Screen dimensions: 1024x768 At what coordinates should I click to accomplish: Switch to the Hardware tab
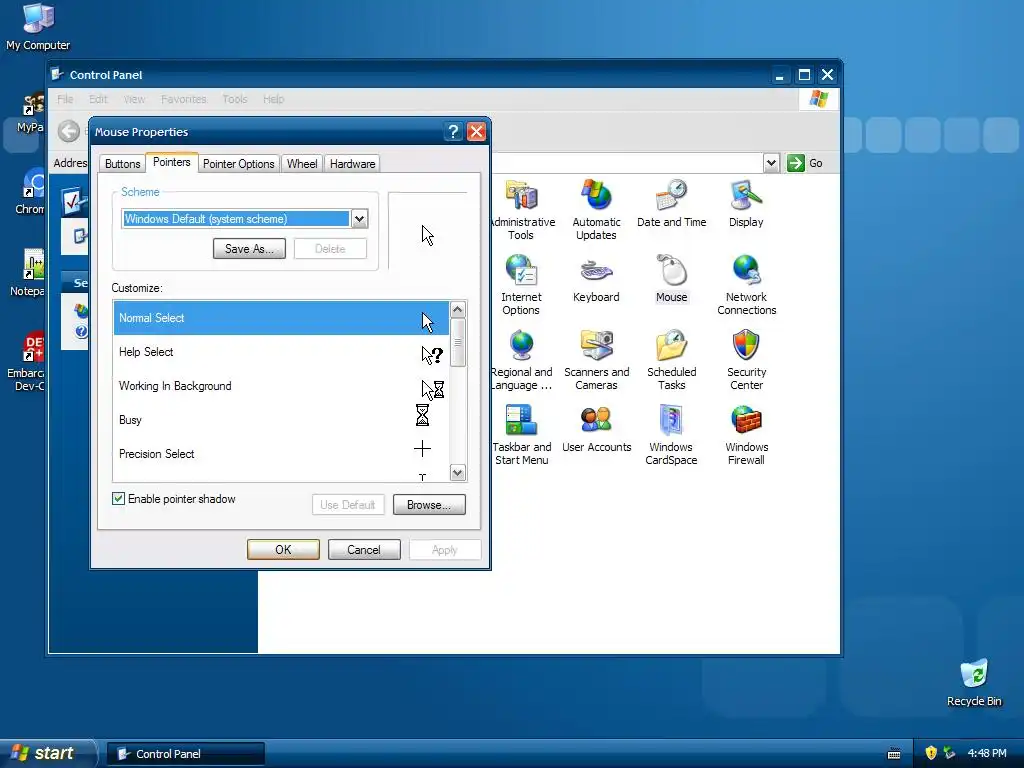coord(352,163)
